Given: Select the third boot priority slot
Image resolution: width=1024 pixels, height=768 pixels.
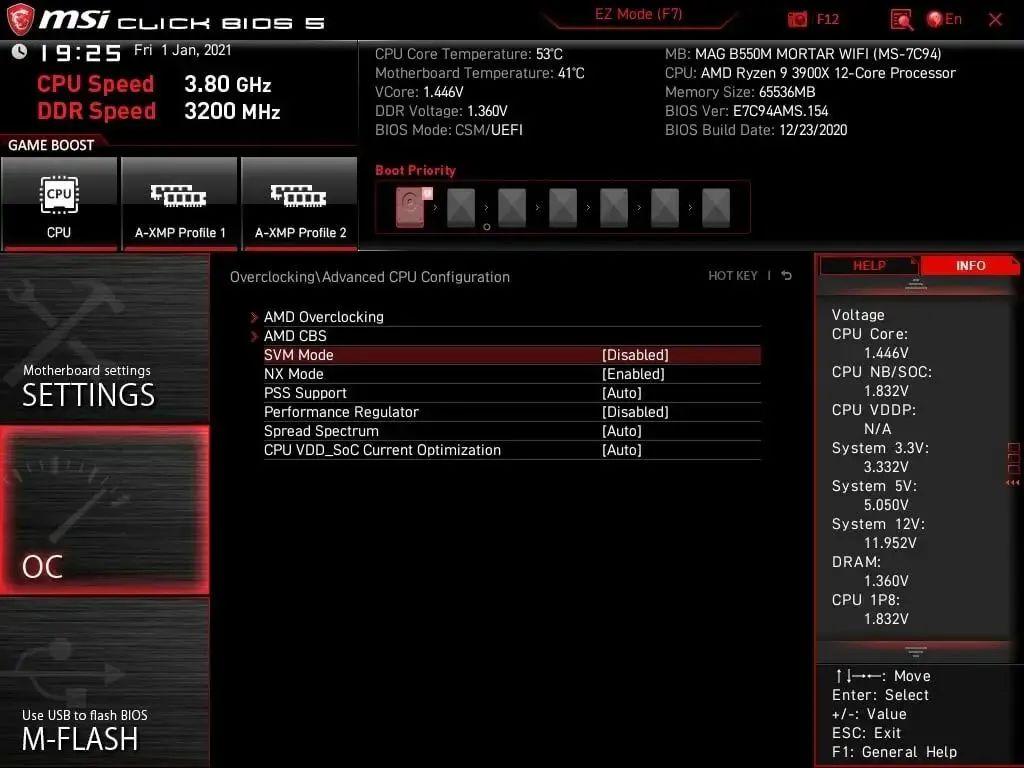Looking at the screenshot, I should click(x=512, y=208).
